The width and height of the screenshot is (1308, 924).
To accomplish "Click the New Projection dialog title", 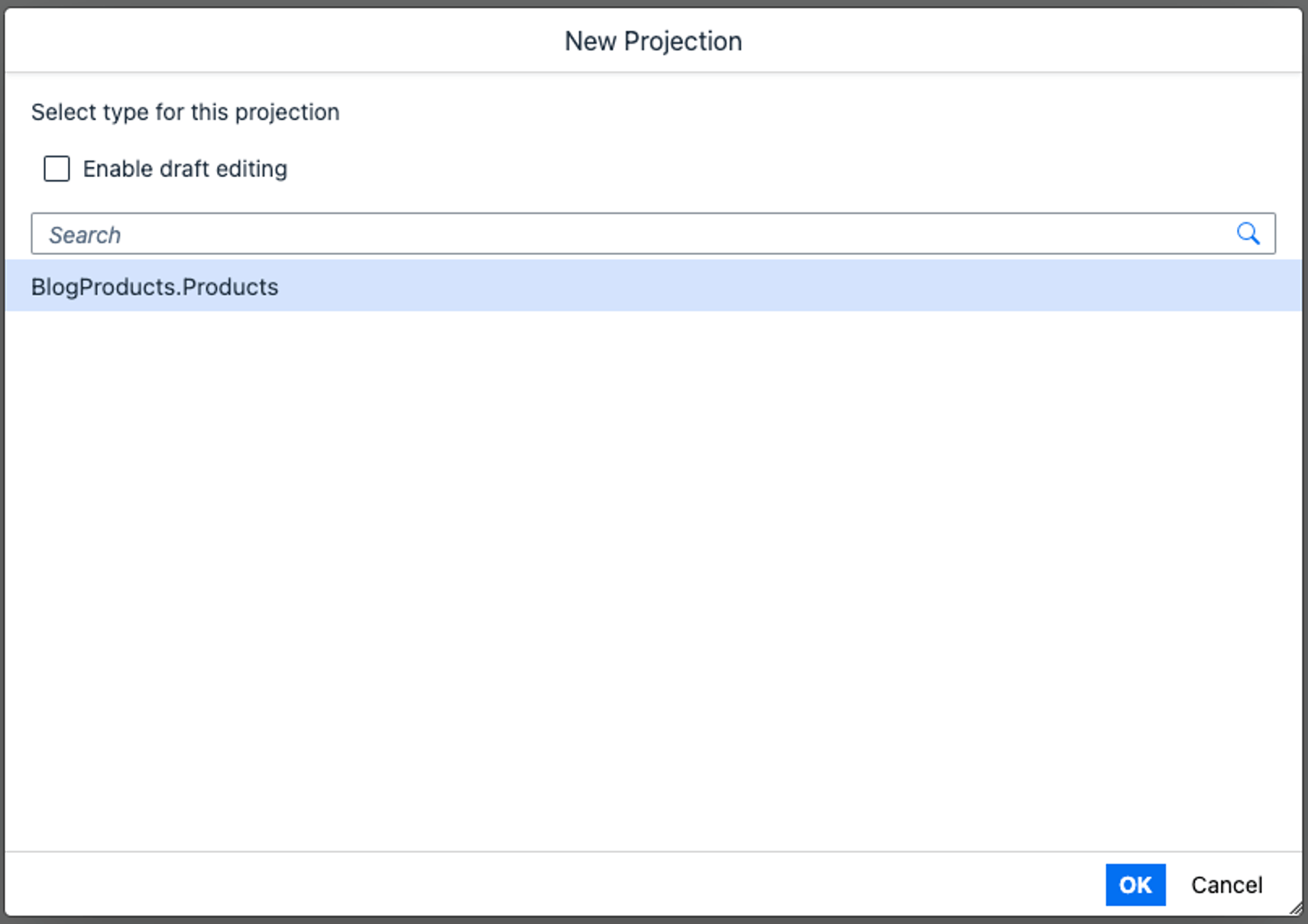I will [653, 40].
